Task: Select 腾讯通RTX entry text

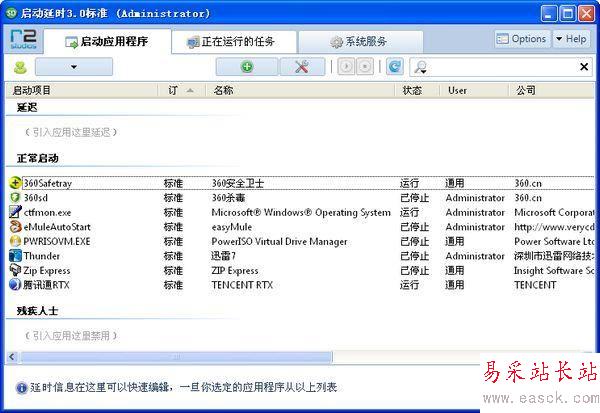Action: (46, 285)
